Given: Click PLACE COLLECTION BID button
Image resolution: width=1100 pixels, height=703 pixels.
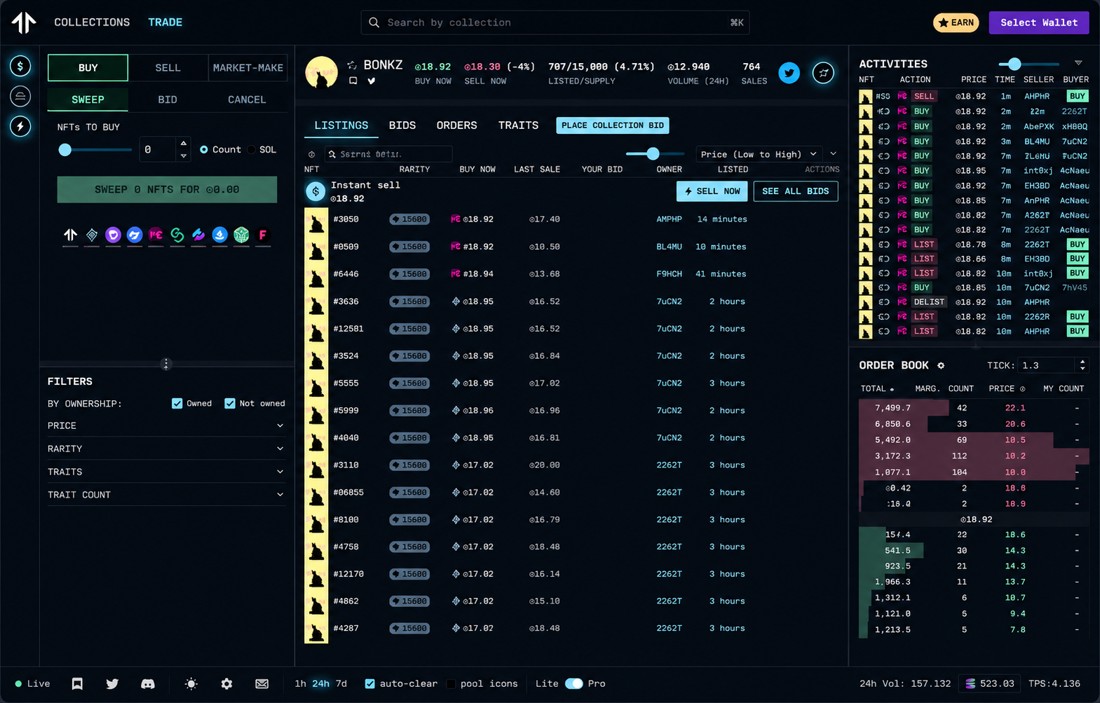Looking at the screenshot, I should [612, 126].
